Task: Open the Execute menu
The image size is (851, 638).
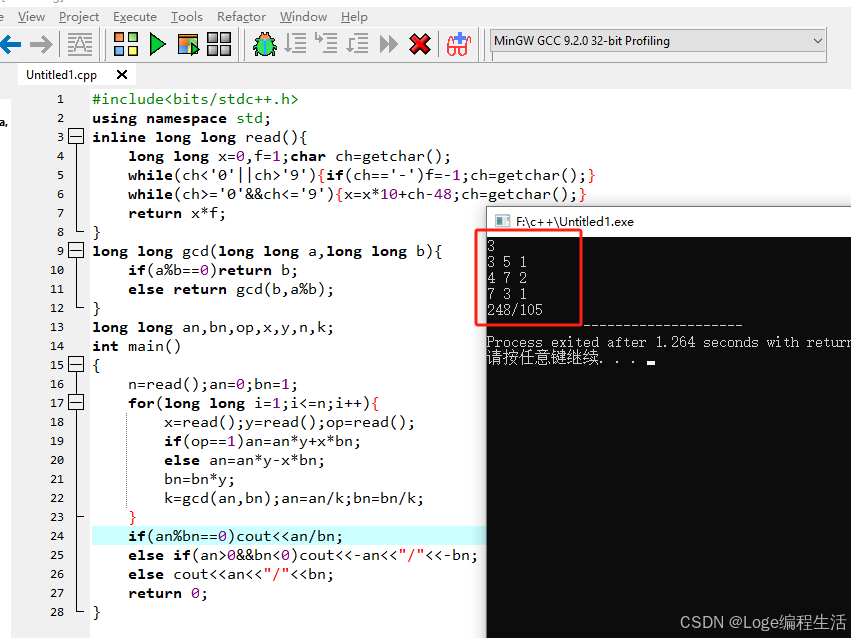Action: point(135,17)
